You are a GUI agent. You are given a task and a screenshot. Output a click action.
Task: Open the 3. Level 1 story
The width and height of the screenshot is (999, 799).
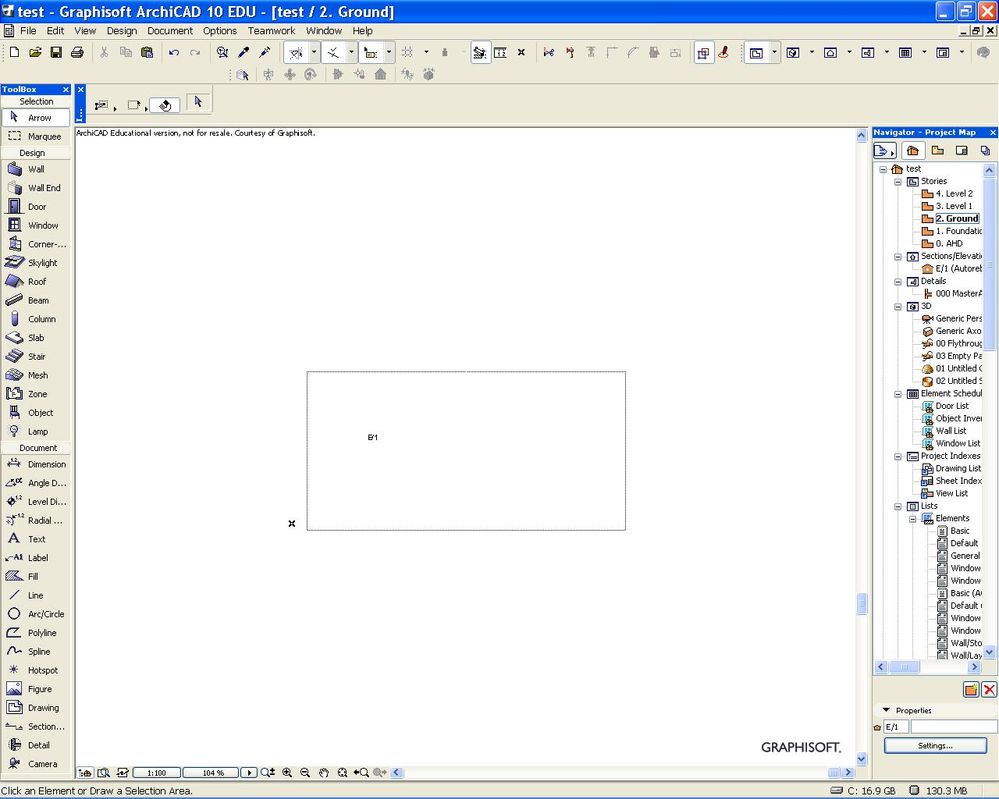pyautogui.click(x=953, y=206)
